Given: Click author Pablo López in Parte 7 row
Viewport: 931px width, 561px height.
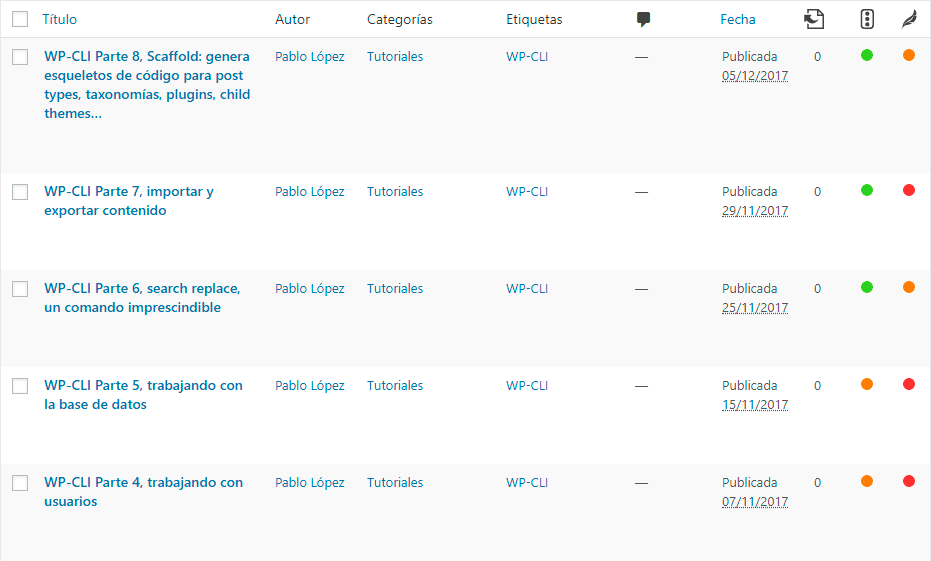Looking at the screenshot, I should 309,192.
